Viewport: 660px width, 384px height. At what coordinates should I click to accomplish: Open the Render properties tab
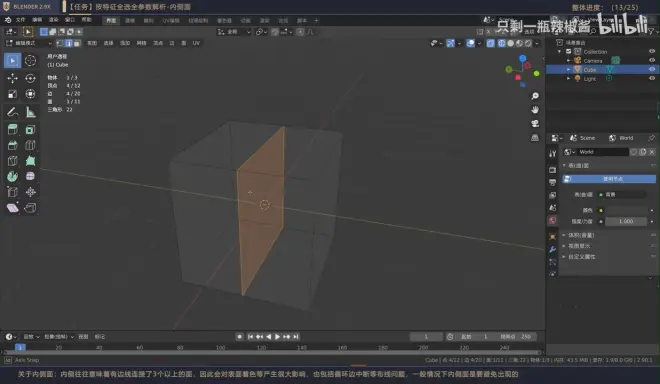click(553, 170)
